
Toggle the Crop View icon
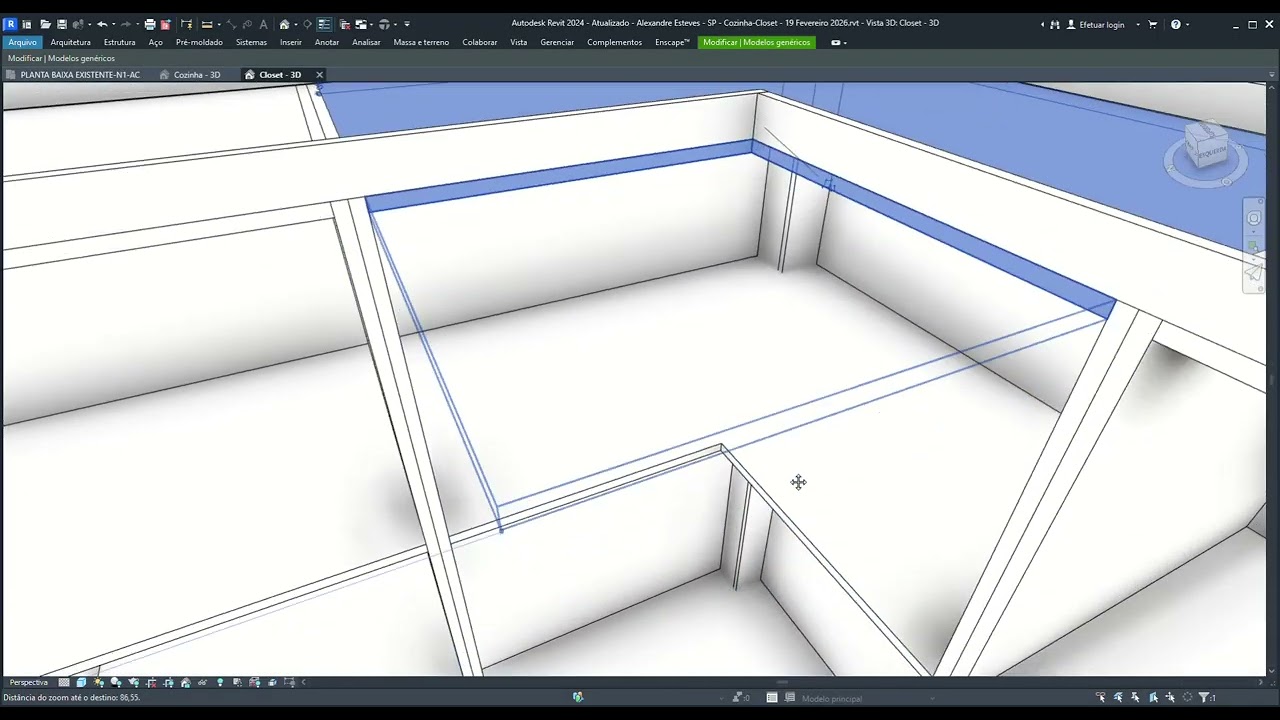tap(151, 682)
